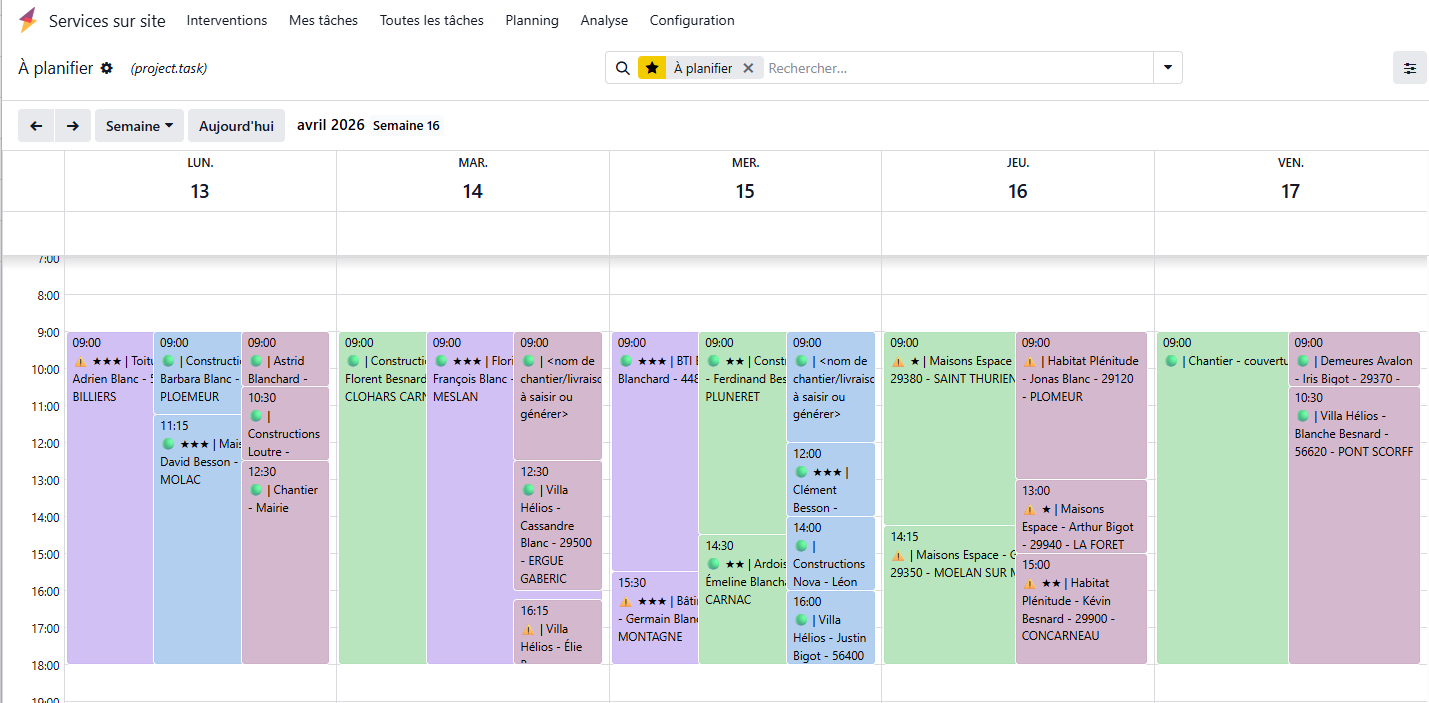Screen dimensions: 1429x703
Task: Open Thursday 13:00 Maisons Espace Arthur Bigot event
Action: 1080,516
